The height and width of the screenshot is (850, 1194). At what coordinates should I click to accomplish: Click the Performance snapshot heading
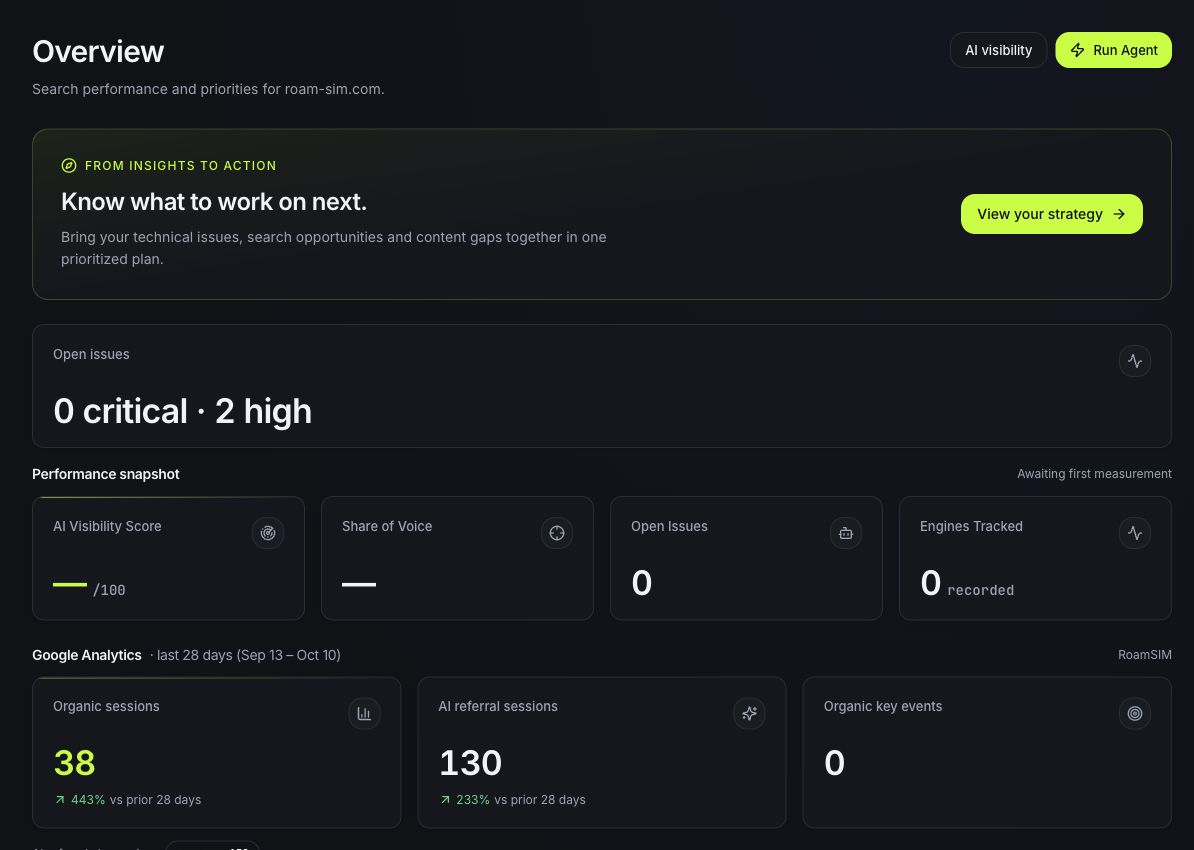(106, 474)
